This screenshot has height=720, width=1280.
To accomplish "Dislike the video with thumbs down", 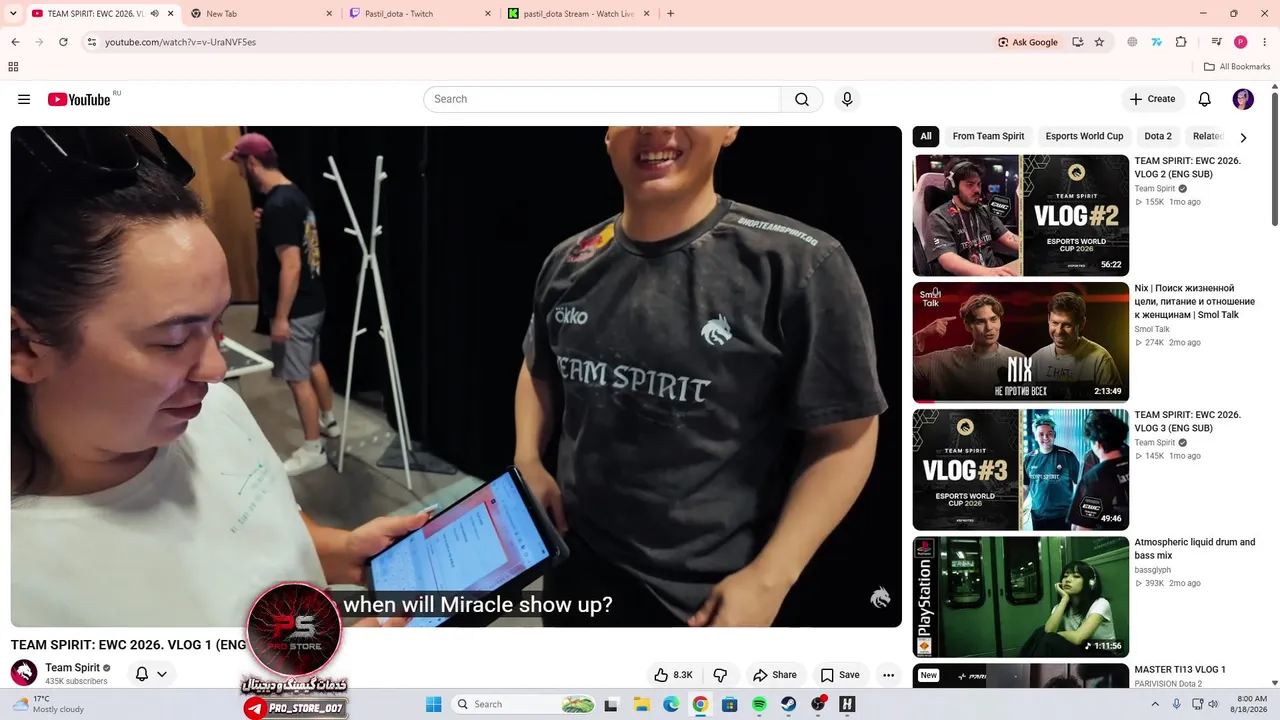I will click(x=720, y=675).
